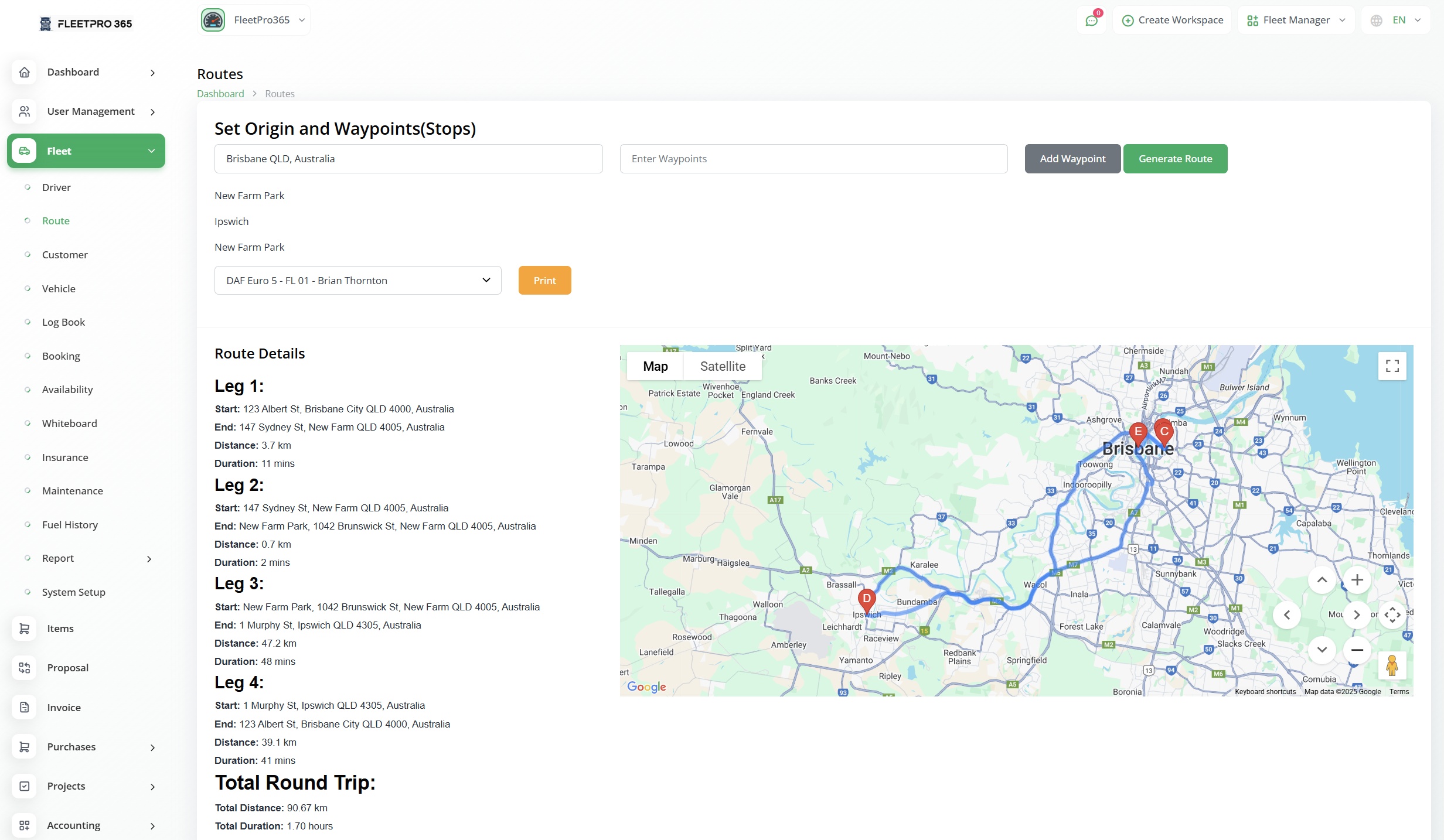Click the Street View pegman icon
The height and width of the screenshot is (840, 1444).
(1392, 665)
